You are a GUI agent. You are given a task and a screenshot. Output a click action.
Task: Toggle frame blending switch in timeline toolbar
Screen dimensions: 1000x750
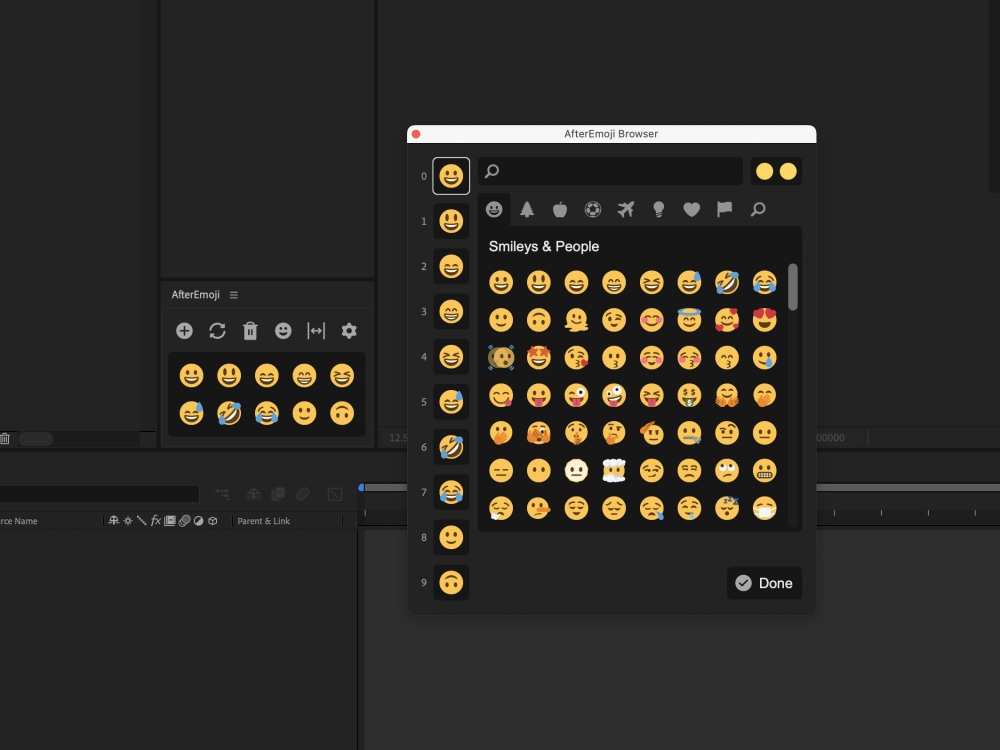278,494
